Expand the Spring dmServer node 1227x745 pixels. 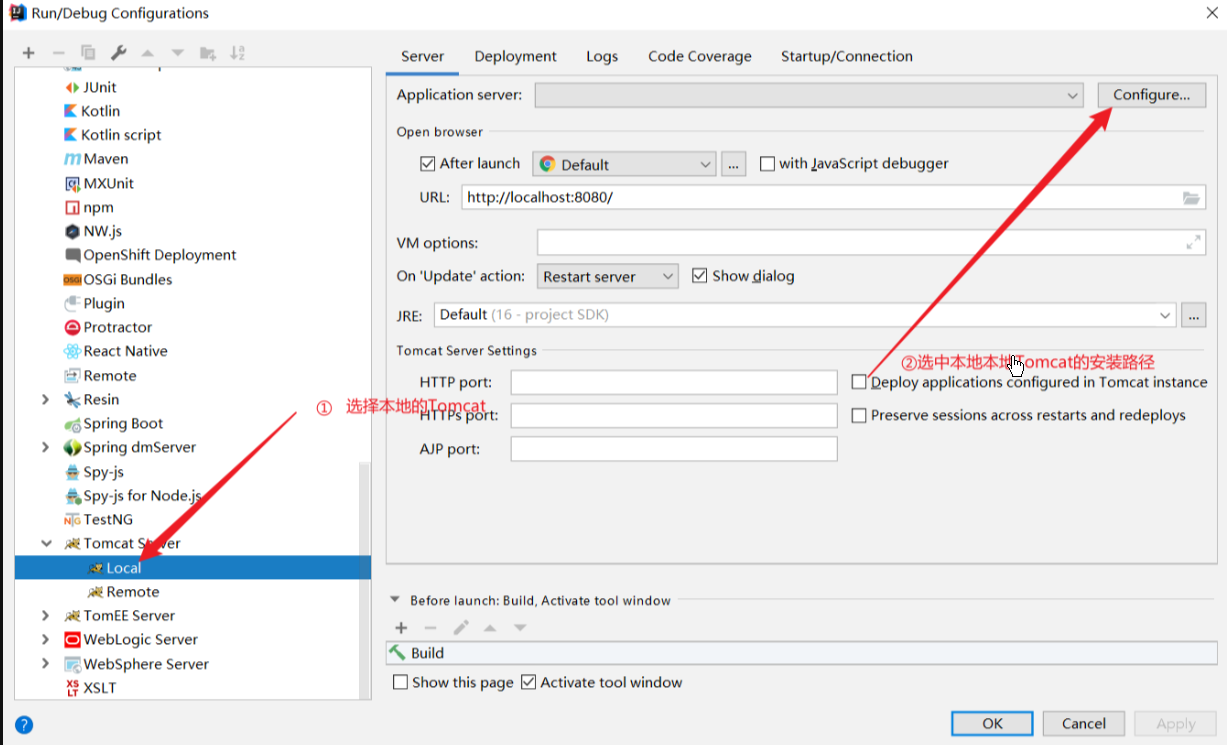[x=45, y=447]
